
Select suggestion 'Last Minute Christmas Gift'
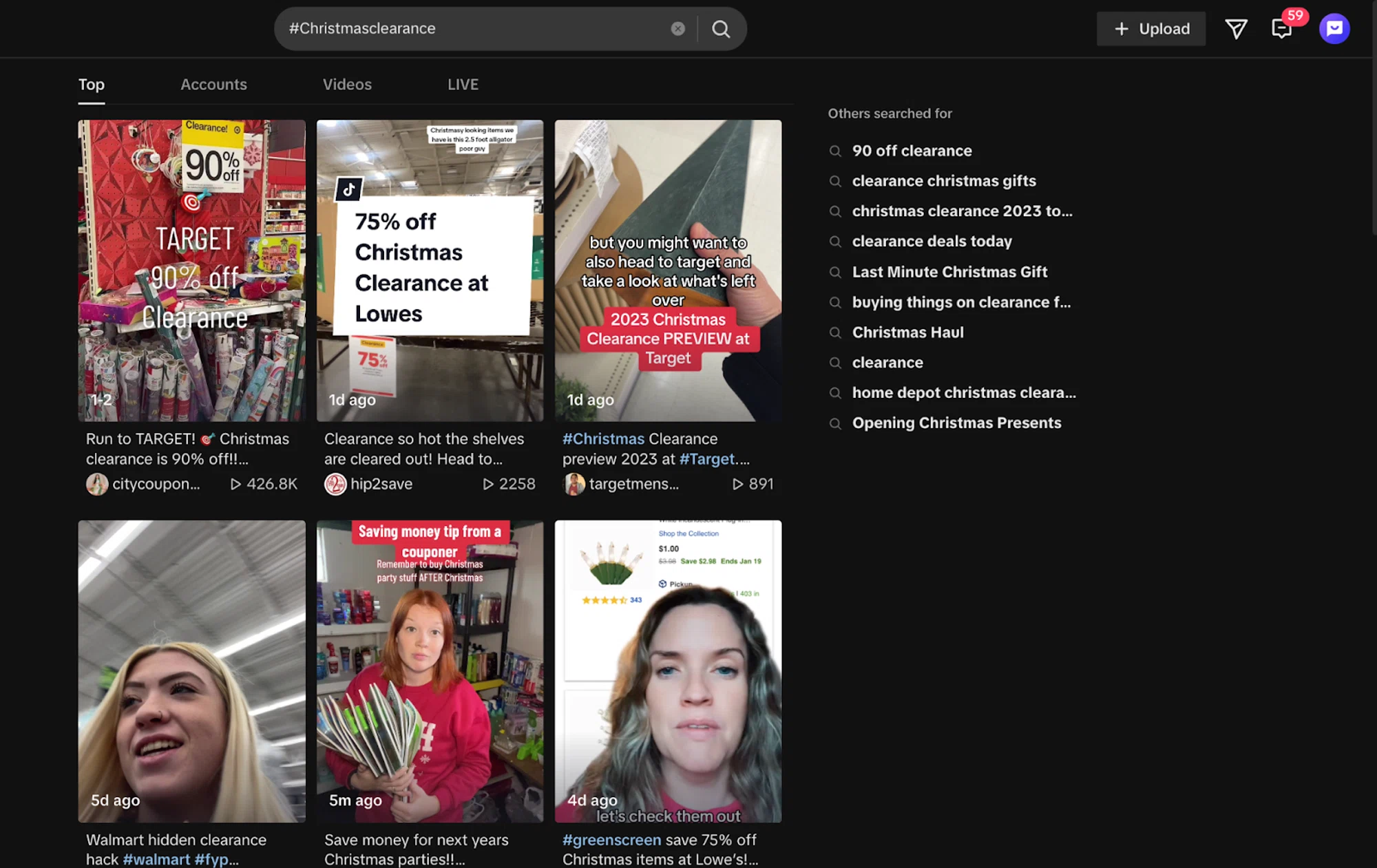[949, 272]
